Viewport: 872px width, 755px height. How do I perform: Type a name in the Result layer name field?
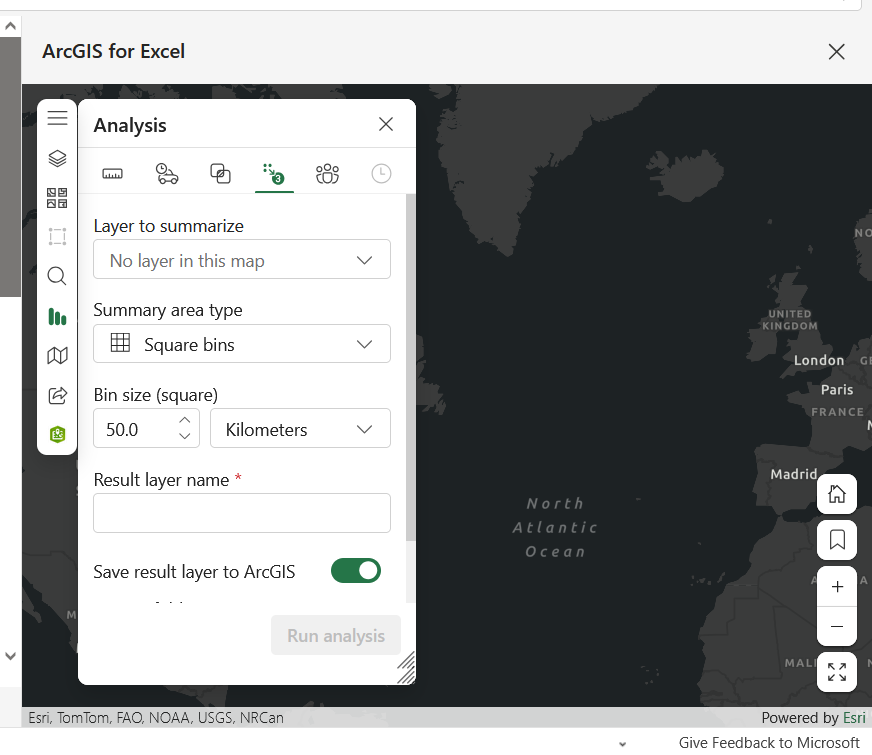[241, 513]
